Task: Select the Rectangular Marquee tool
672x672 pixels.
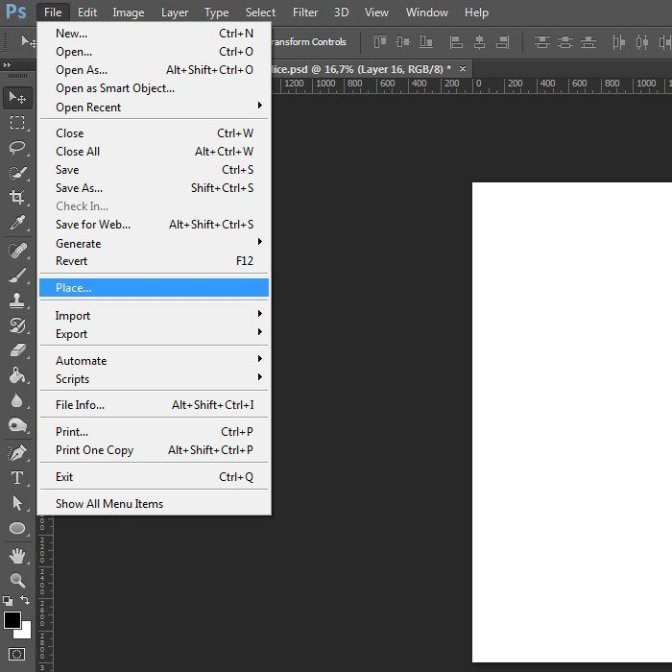Action: point(17,123)
